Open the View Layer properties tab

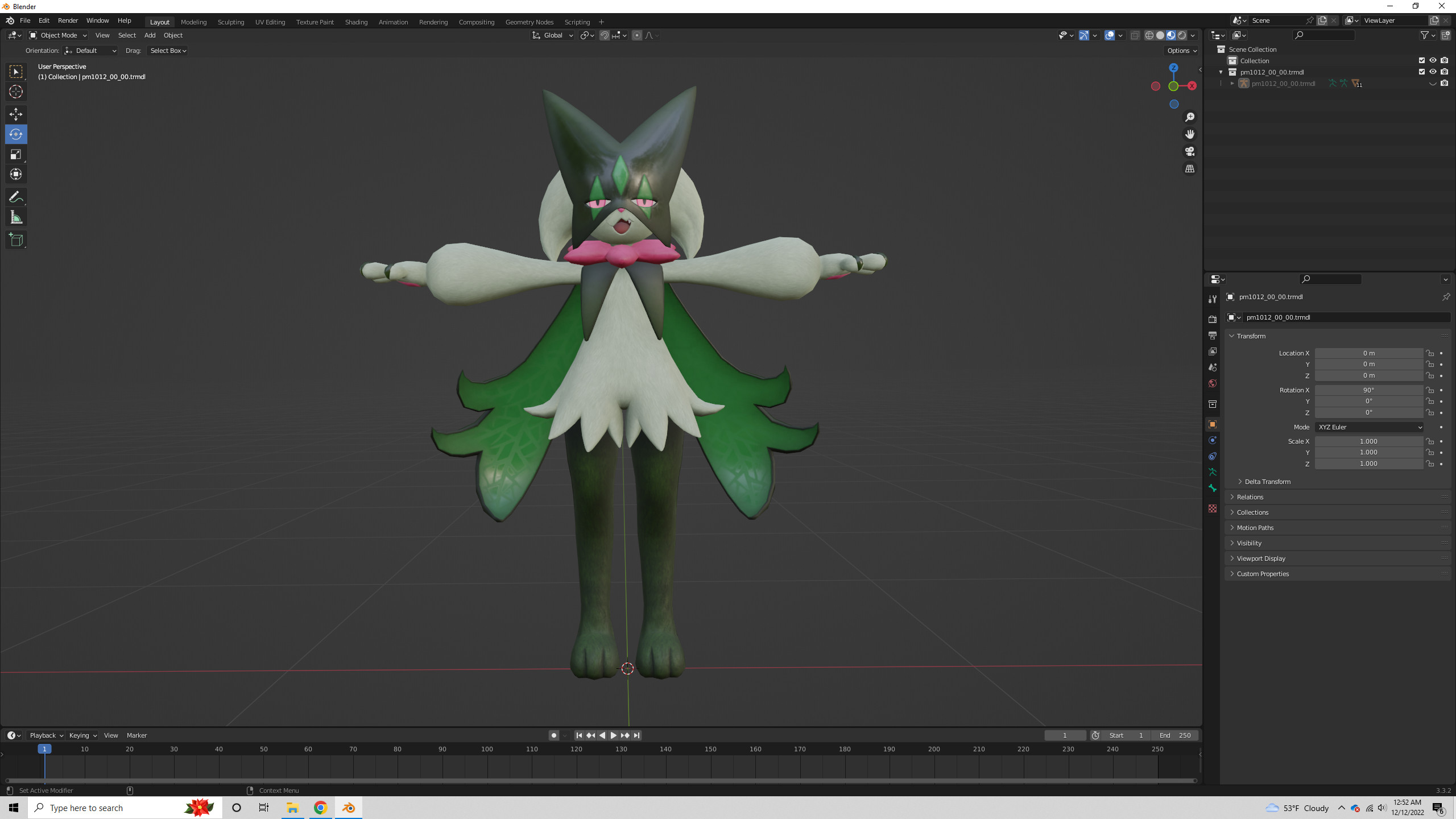[1212, 351]
